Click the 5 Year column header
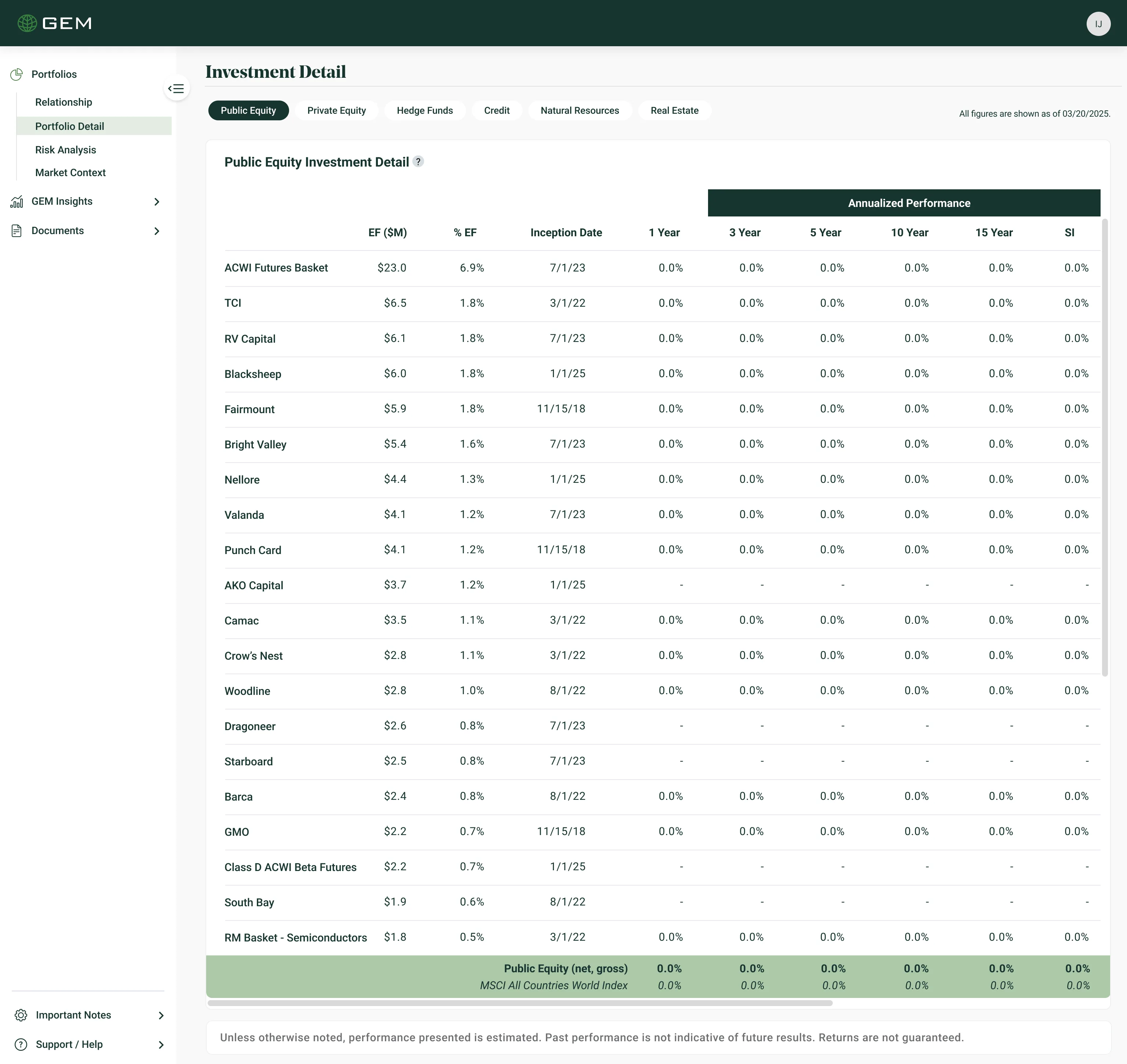Viewport: 1127px width, 1064px height. [x=825, y=233]
